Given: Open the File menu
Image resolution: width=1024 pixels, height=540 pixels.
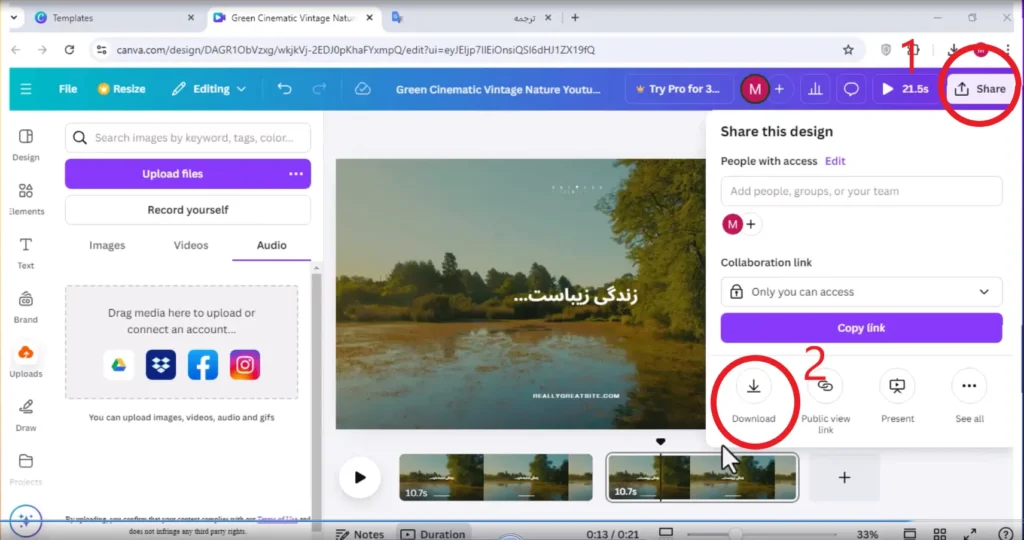Looking at the screenshot, I should [x=68, y=89].
